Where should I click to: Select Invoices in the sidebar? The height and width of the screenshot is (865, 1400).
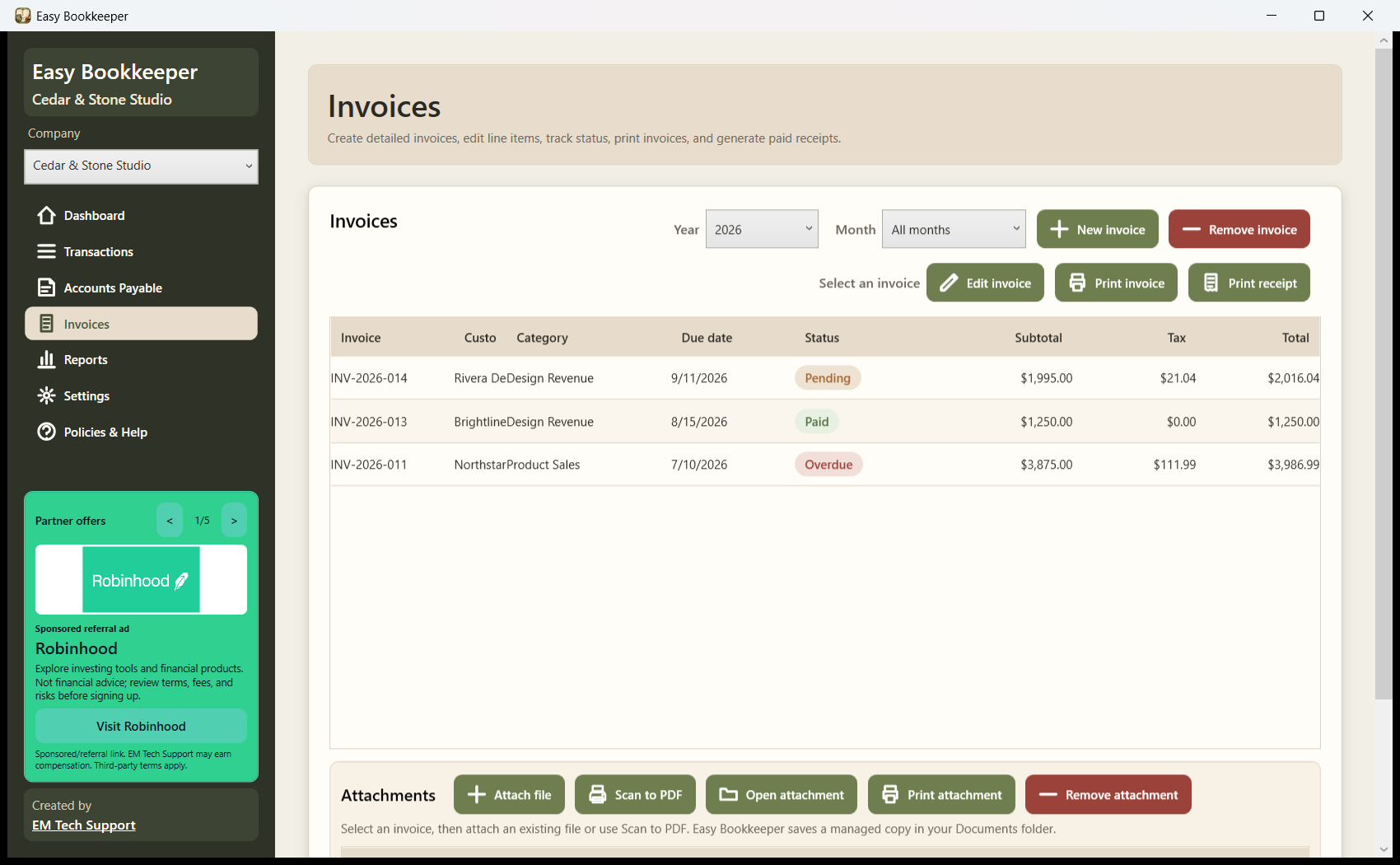141,324
